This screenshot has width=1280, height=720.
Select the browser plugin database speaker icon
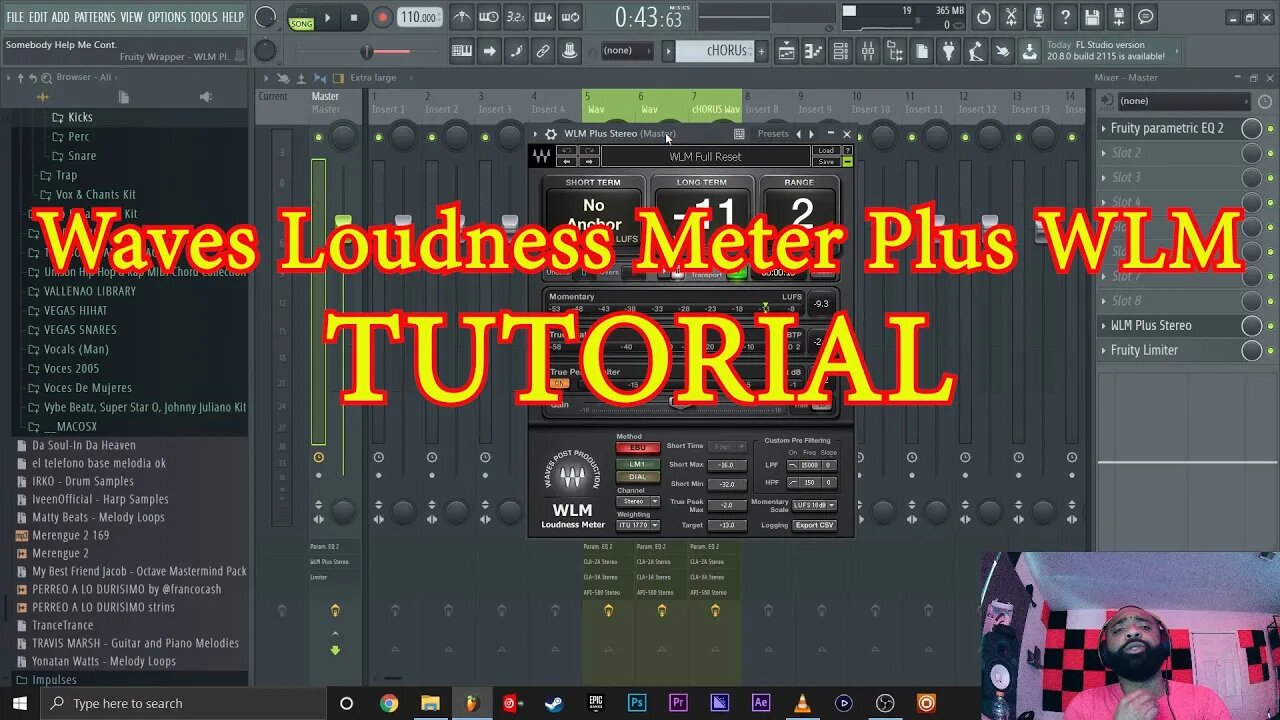pyautogui.click(x=205, y=97)
